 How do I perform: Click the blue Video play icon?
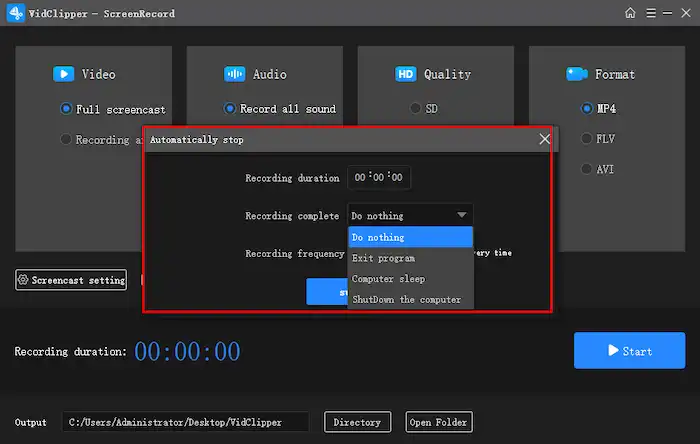63,74
